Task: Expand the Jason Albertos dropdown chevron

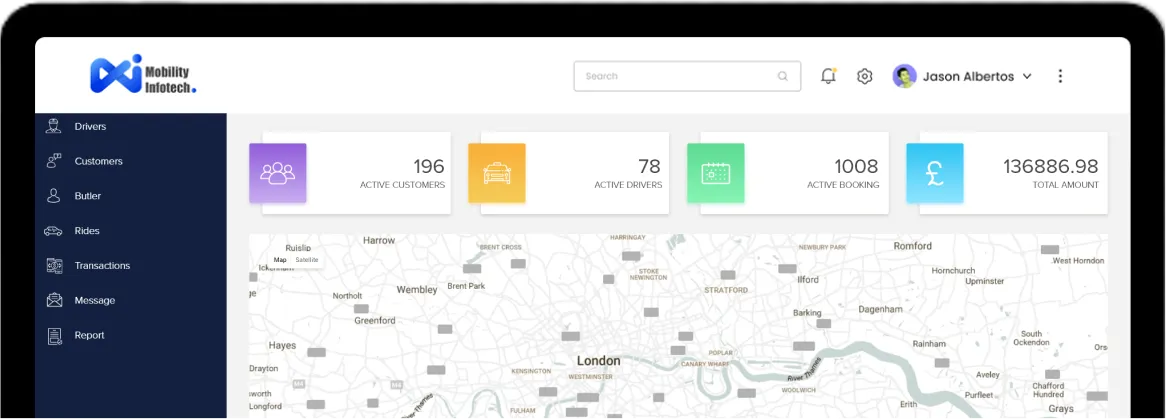Action: pyautogui.click(x=1027, y=76)
